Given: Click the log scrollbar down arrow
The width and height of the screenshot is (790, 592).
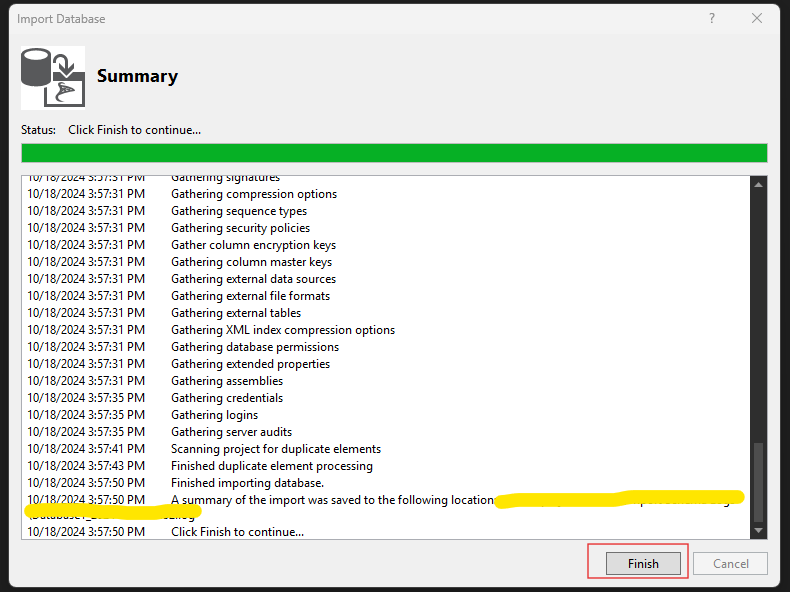Looking at the screenshot, I should coord(758,531).
